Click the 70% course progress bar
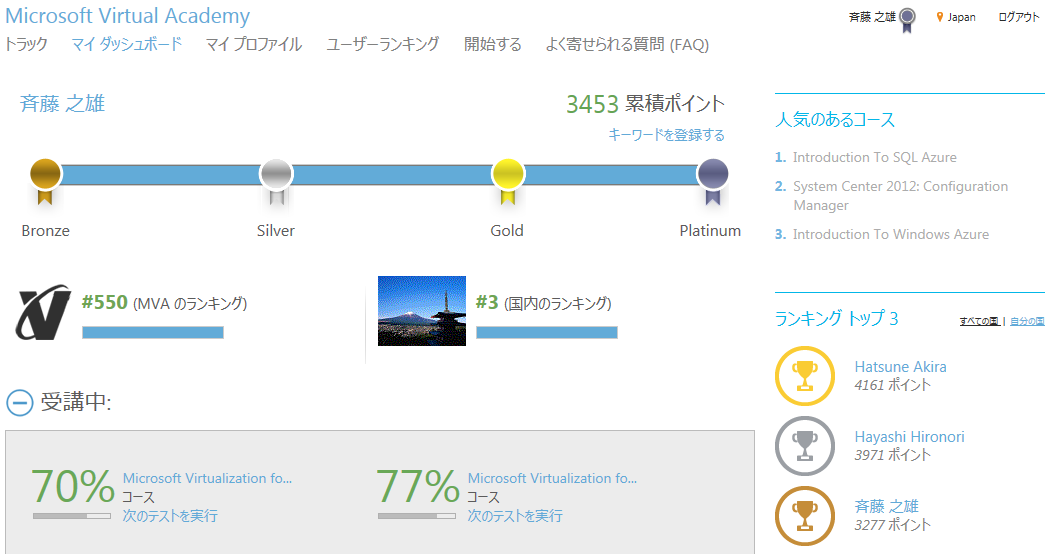Screen dimensions: 1051x554 point(71,516)
